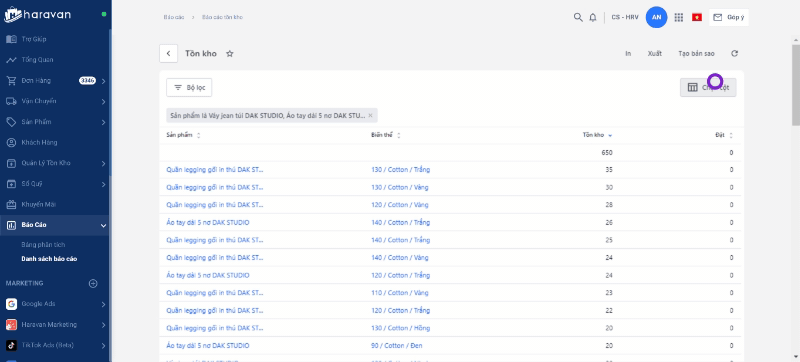This screenshot has height=362, width=800.
Task: Click the Quản Lý Tồn Kho icon
Action: (x=11, y=163)
